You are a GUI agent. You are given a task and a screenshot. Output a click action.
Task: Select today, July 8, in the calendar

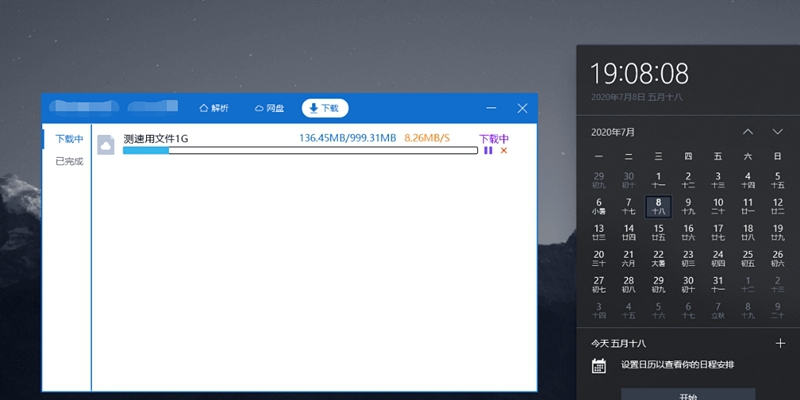point(658,207)
